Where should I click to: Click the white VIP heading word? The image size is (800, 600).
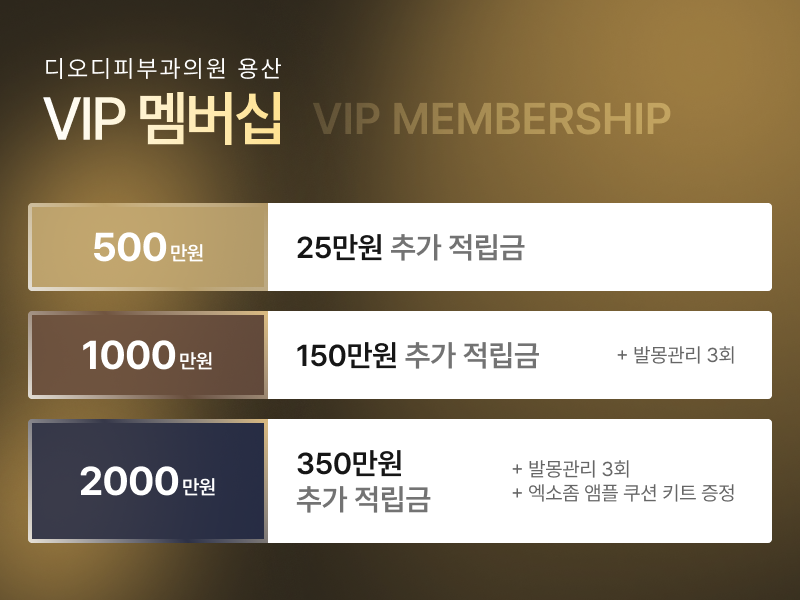[x=84, y=119]
